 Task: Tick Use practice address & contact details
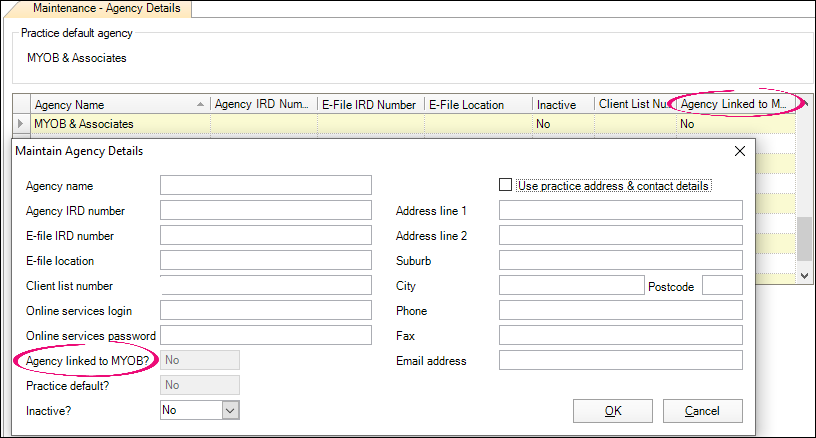(x=507, y=186)
